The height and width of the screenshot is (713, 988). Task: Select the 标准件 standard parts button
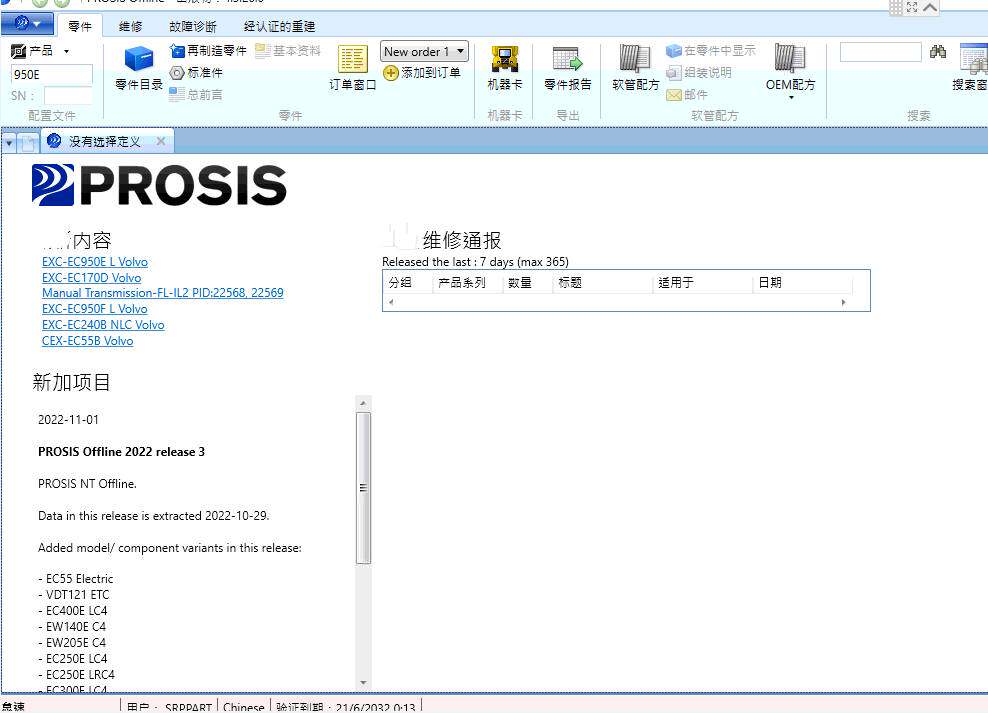[x=196, y=72]
